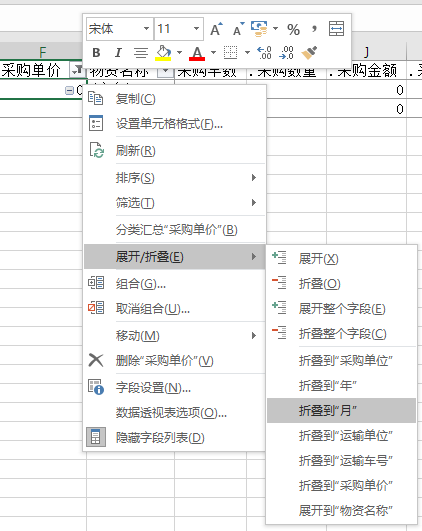
Task: Choose 取消组合(U)... from the menu
Action: click(x=174, y=309)
